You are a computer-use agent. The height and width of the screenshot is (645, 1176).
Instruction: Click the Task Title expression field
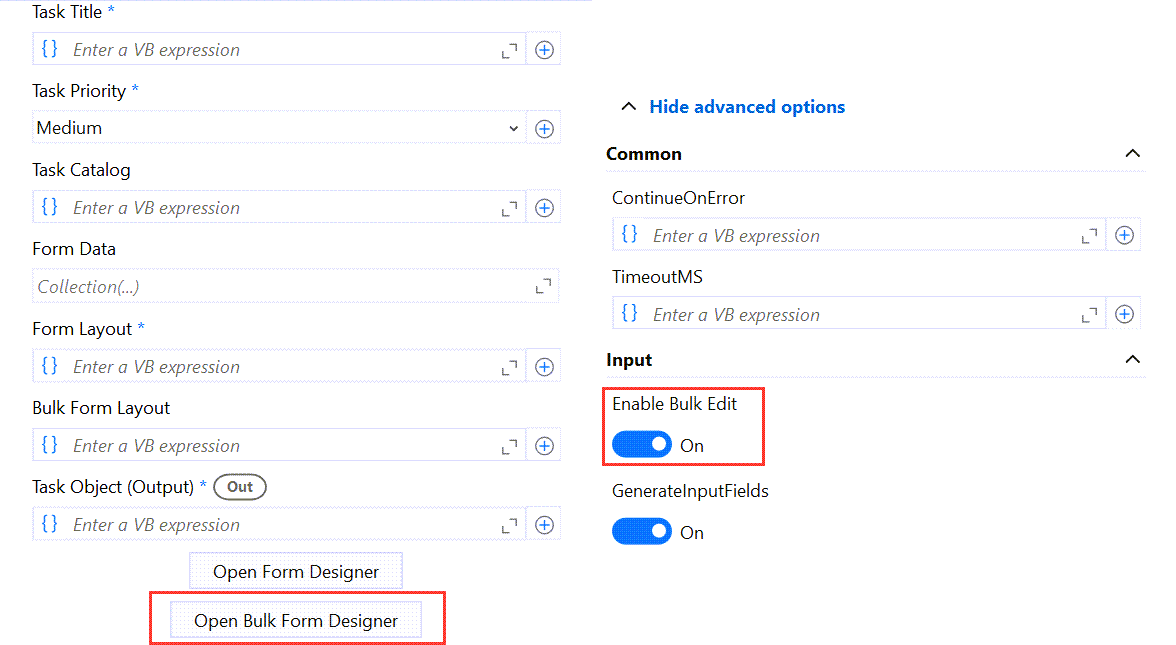click(280, 50)
